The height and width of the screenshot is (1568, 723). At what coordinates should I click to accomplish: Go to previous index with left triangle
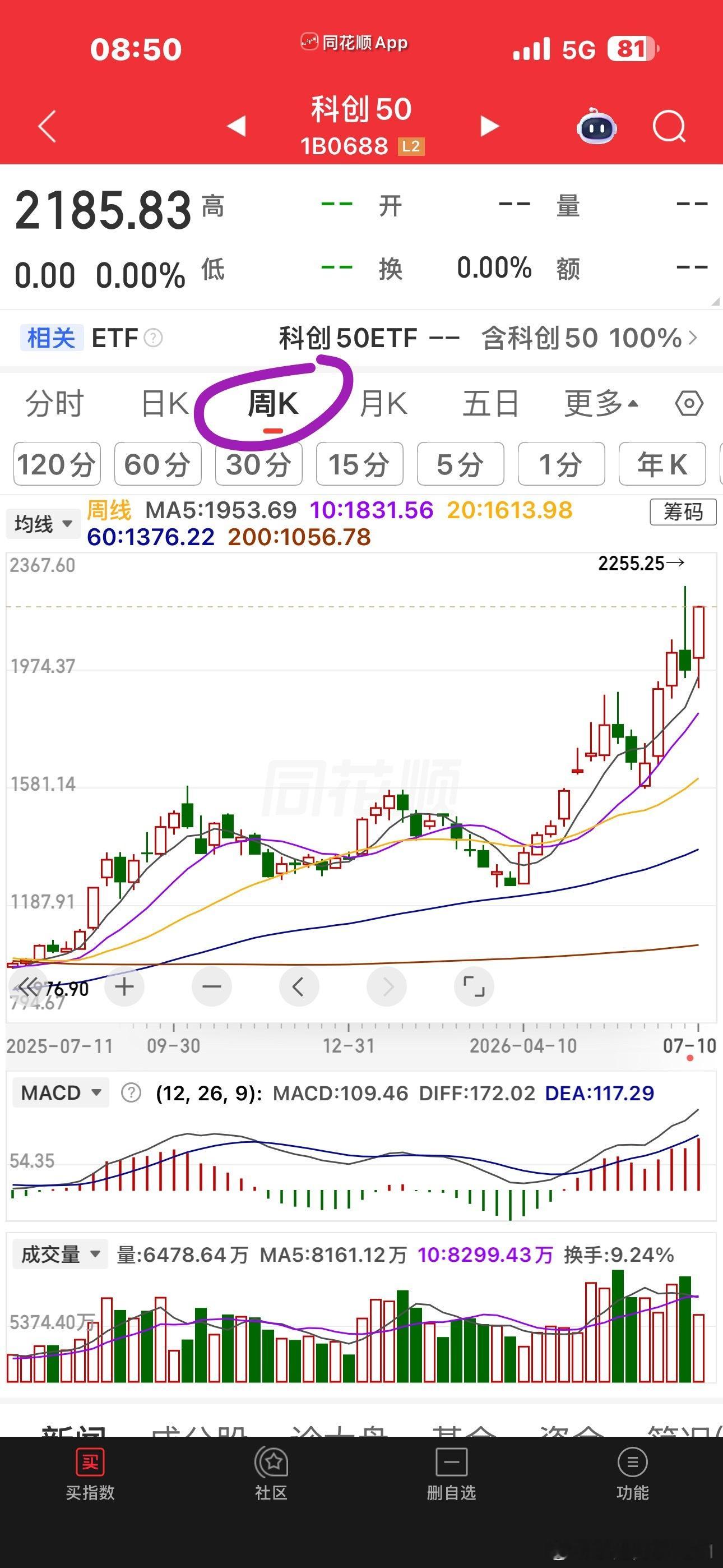click(236, 126)
